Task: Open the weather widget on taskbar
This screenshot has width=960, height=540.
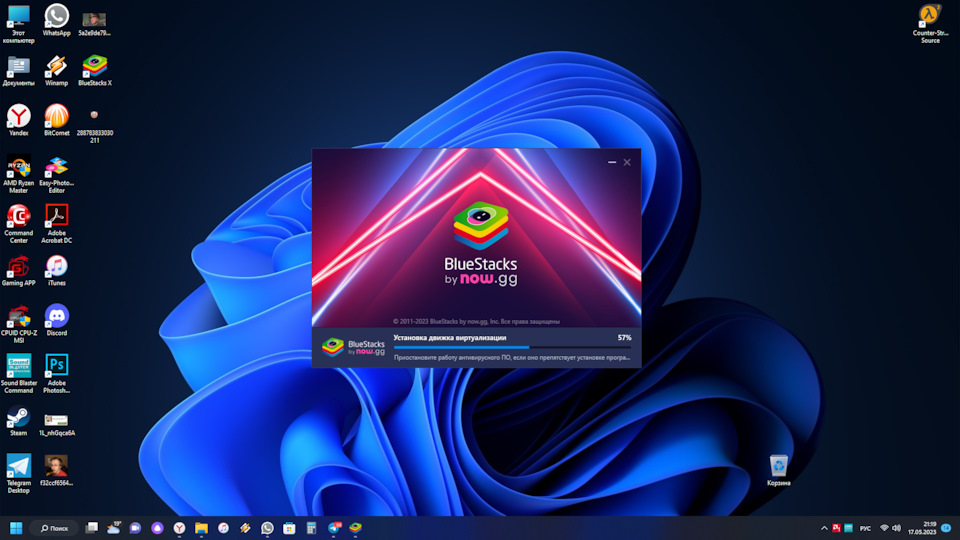Action: (113, 528)
